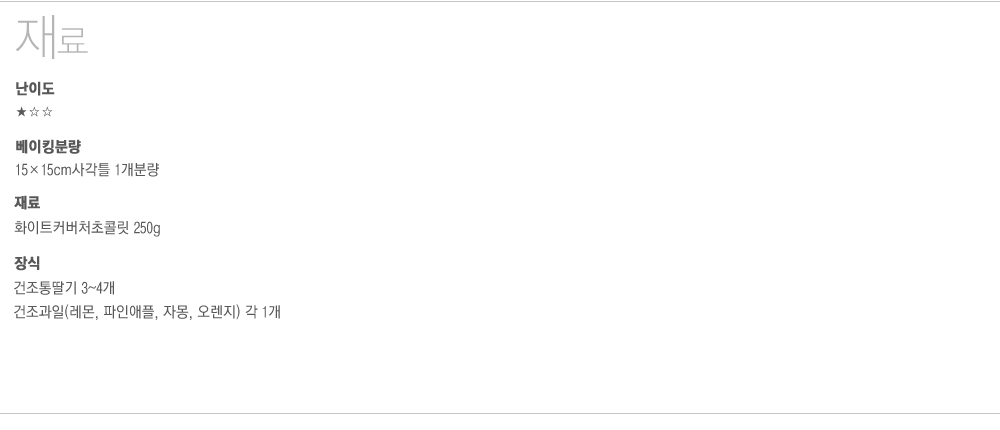Click the 베이킹분량 heading
Screen dimensions: 1000x430
(49, 148)
